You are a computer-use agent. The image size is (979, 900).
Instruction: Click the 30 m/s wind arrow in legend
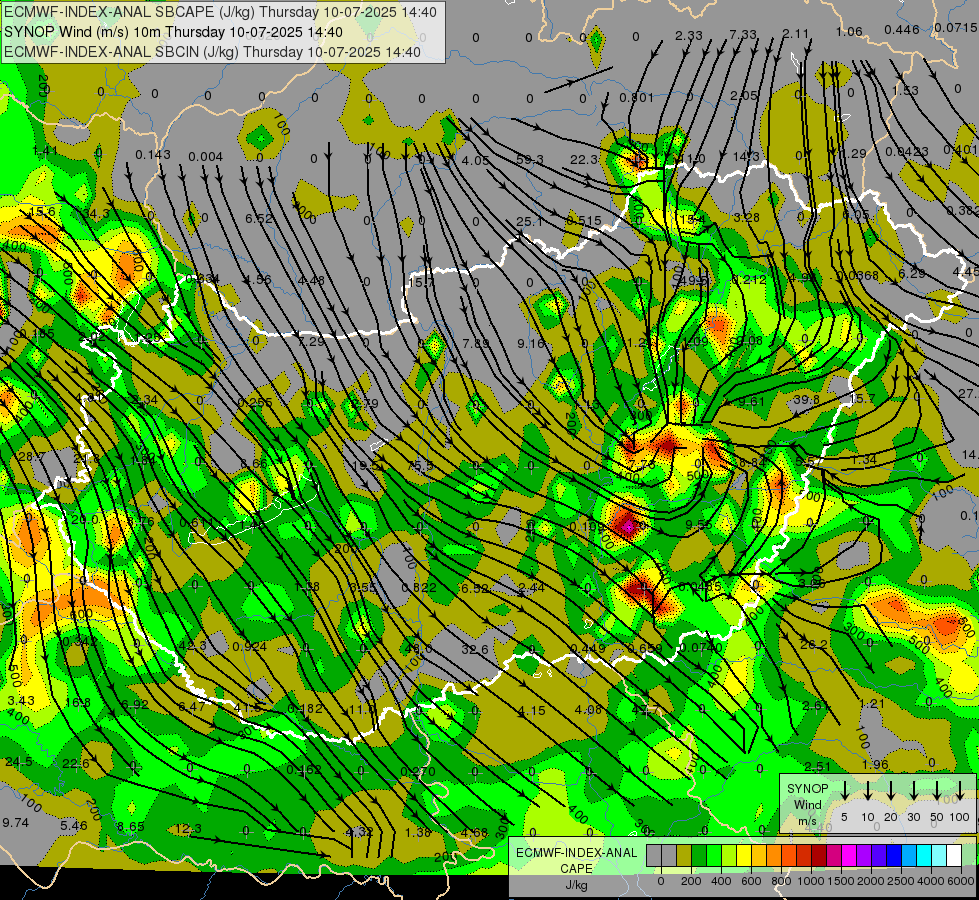pyautogui.click(x=914, y=790)
